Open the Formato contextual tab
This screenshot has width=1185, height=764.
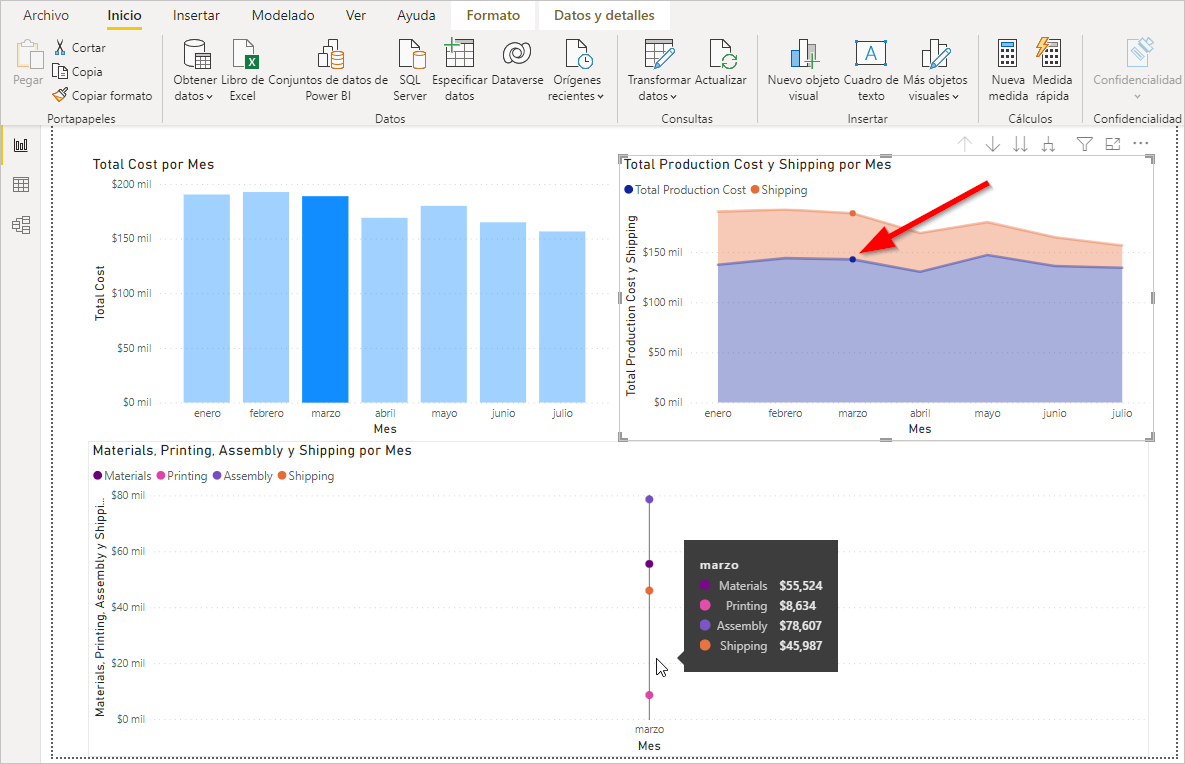(x=493, y=15)
